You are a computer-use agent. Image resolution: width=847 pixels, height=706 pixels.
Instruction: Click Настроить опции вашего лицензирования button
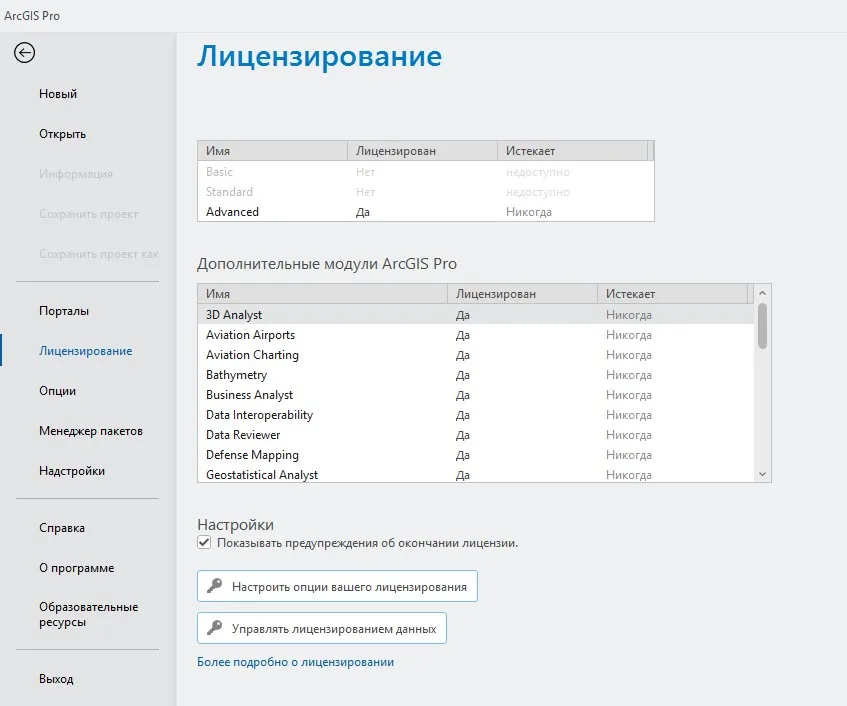pyautogui.click(x=337, y=586)
